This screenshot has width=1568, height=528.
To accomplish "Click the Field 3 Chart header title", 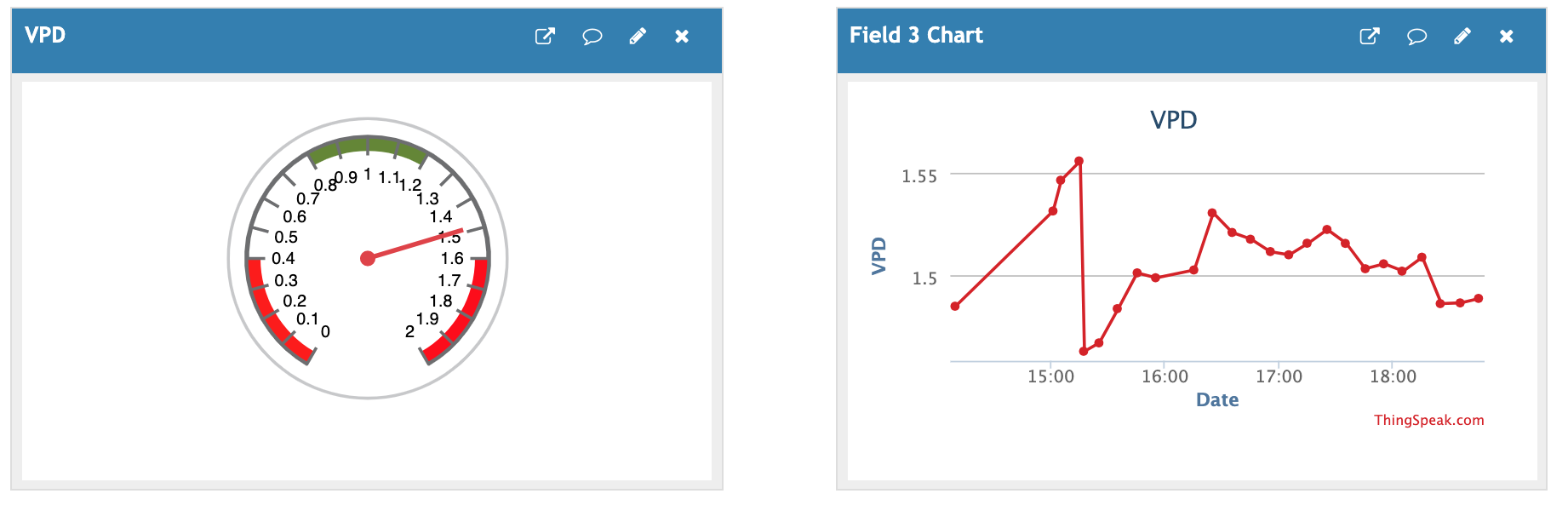I will [x=916, y=35].
